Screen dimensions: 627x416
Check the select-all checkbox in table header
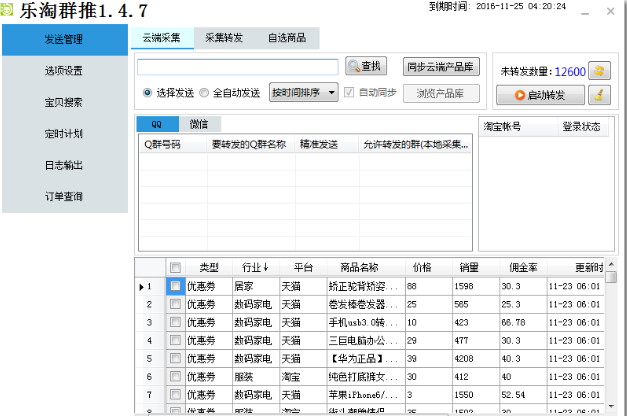[175, 267]
